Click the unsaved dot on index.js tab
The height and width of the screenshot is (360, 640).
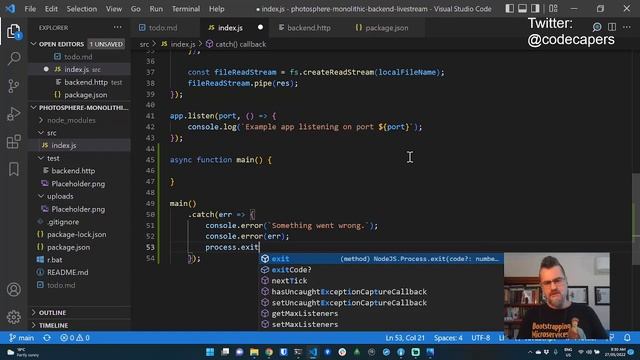(260, 27)
